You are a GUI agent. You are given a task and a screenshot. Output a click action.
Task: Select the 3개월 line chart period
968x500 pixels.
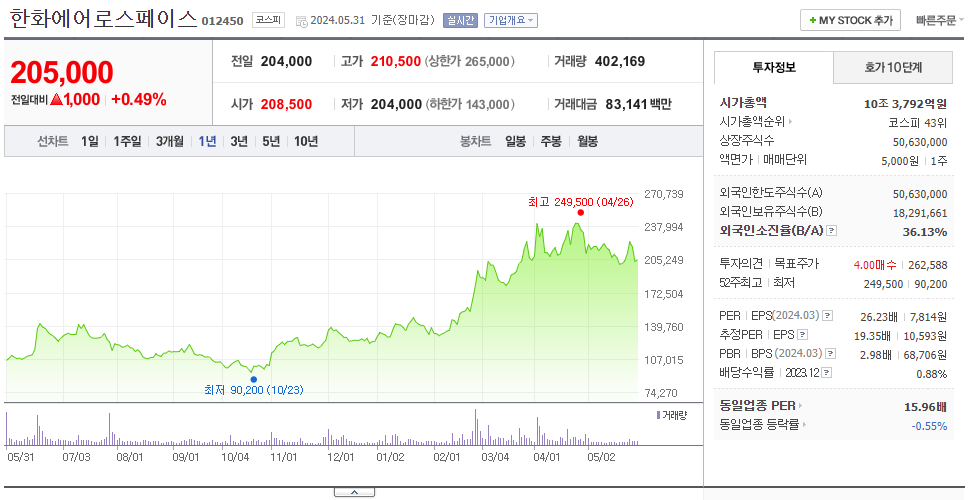coord(169,141)
